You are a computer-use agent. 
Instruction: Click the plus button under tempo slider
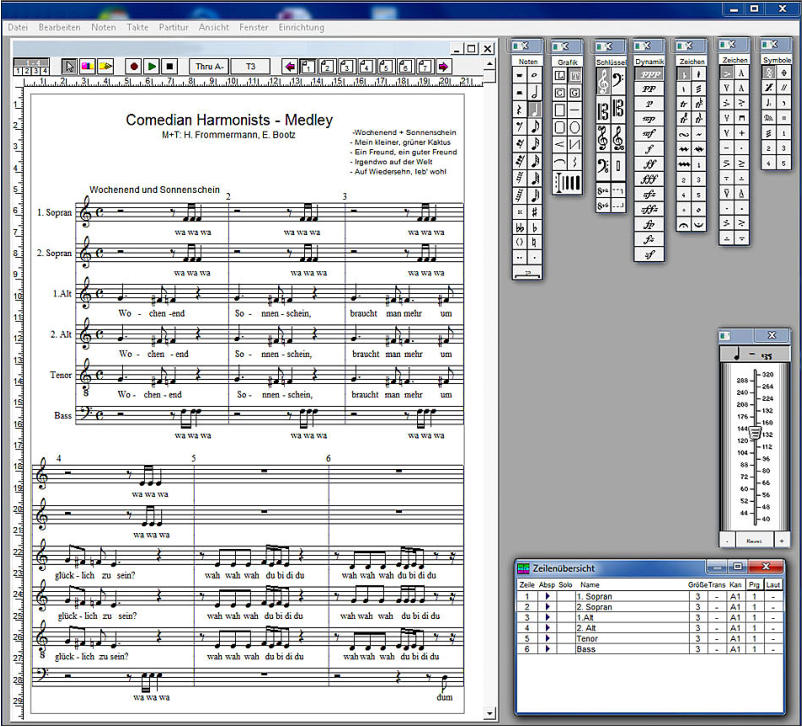(x=781, y=540)
